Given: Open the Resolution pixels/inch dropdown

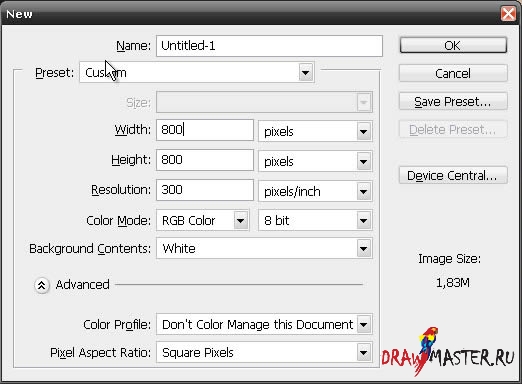Looking at the screenshot, I should coord(315,191).
